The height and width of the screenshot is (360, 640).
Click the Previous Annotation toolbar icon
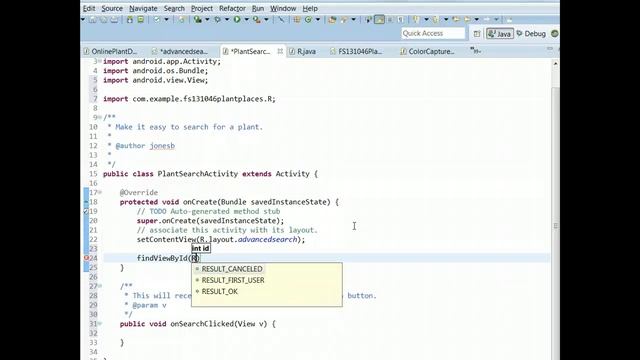pos(436,20)
